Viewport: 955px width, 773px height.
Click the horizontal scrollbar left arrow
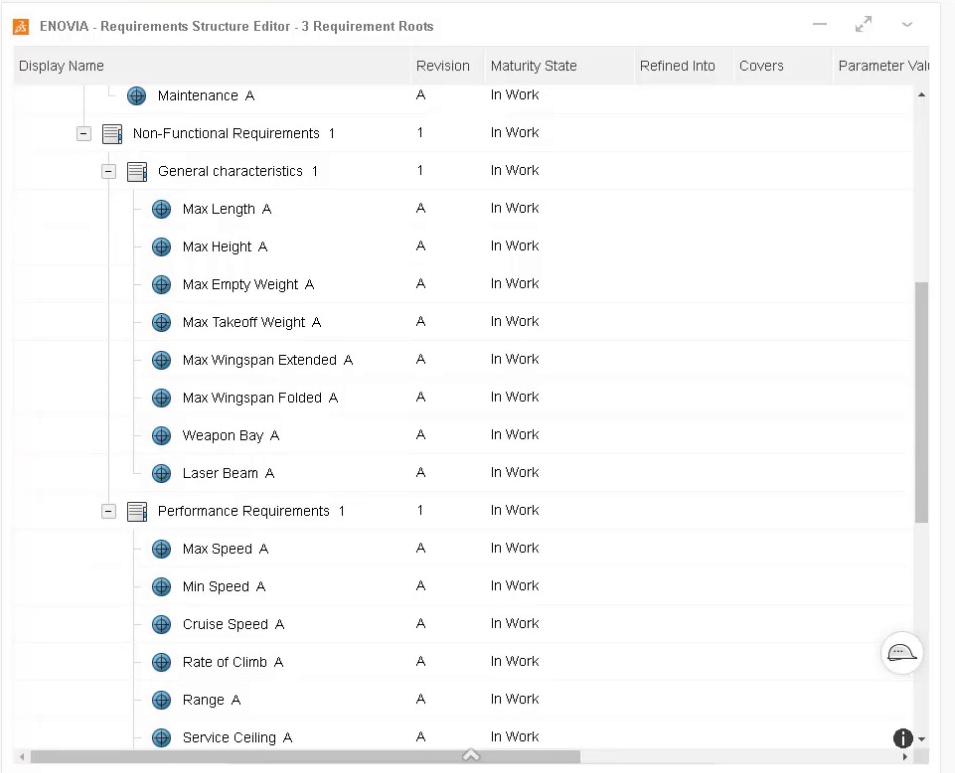pos(22,757)
